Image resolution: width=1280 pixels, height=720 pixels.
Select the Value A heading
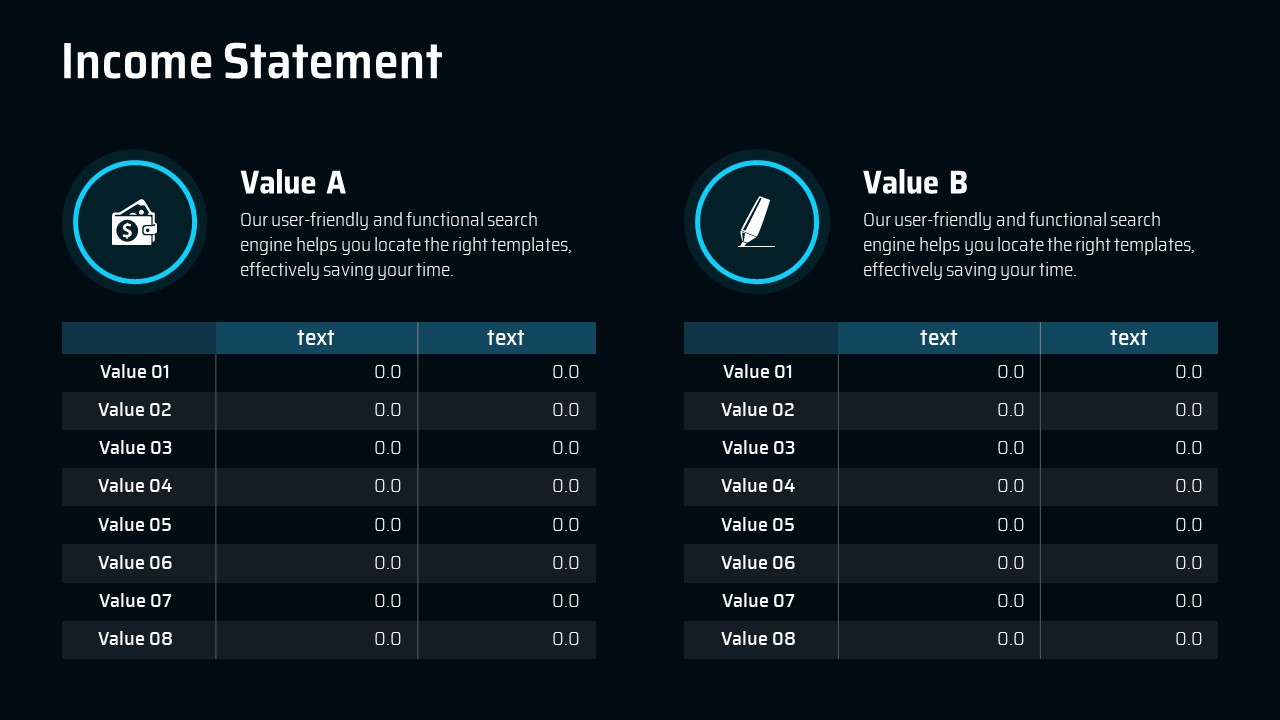click(x=293, y=183)
